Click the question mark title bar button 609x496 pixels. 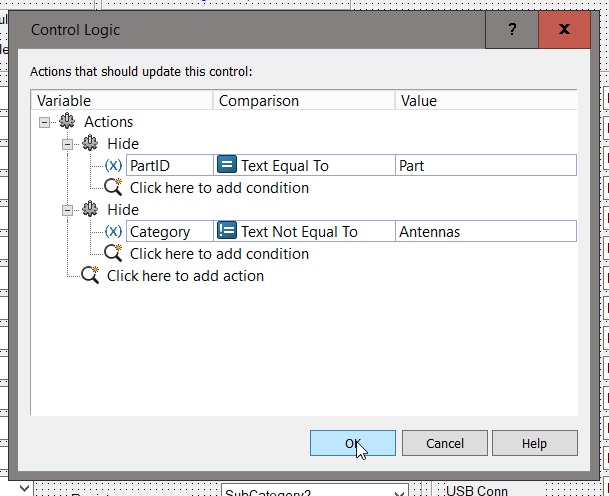(512, 30)
